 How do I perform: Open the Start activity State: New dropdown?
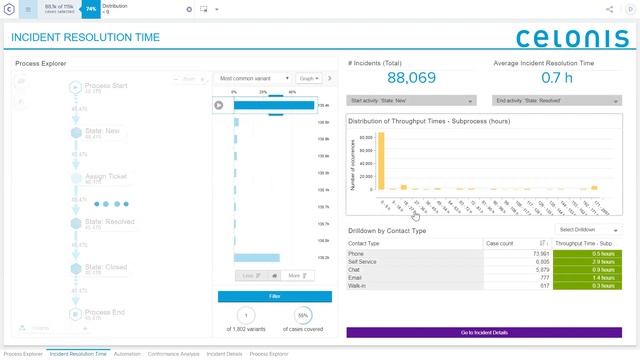(x=411, y=100)
